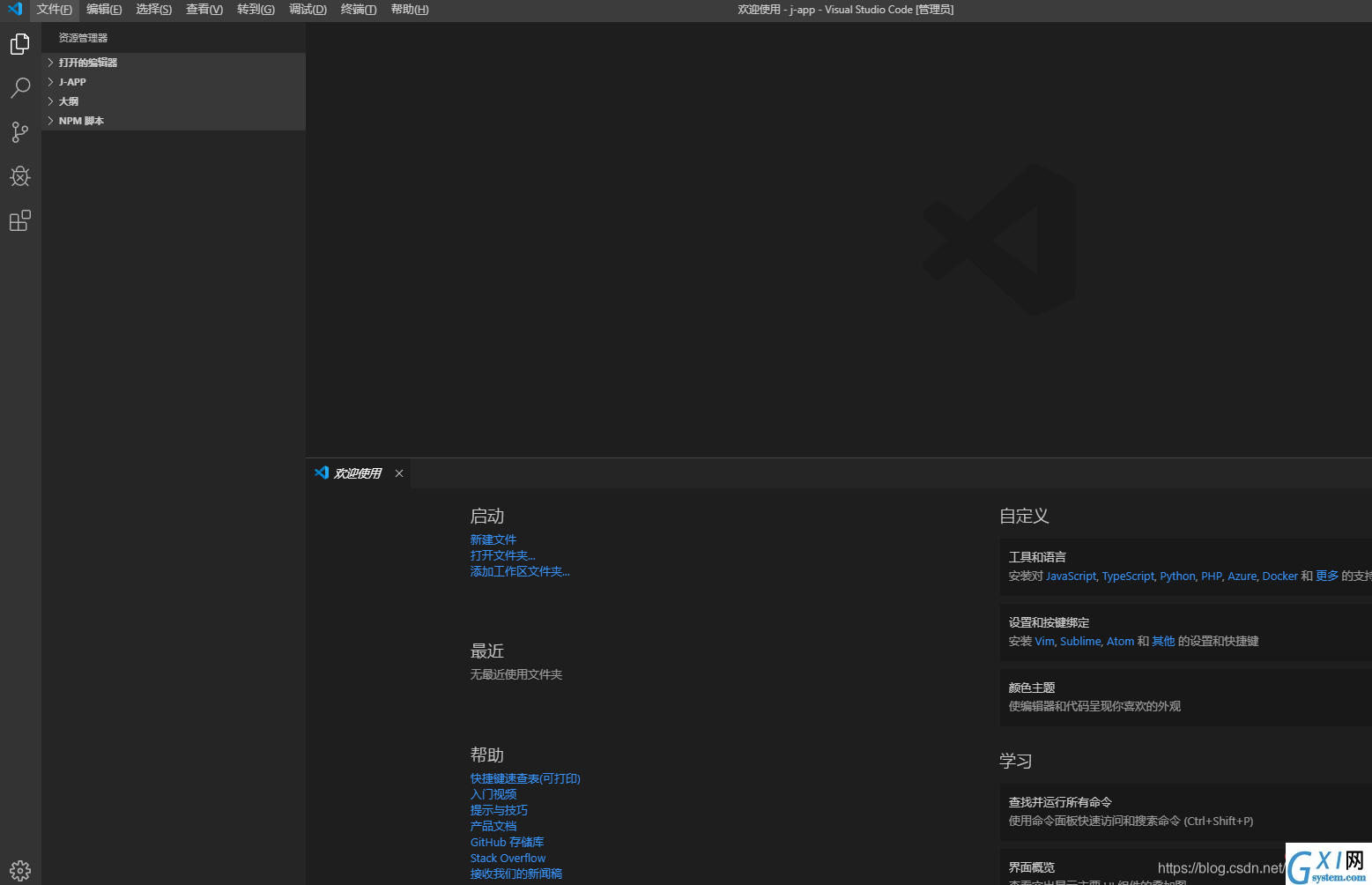
Task: Install Azure support link
Action: [1242, 576]
